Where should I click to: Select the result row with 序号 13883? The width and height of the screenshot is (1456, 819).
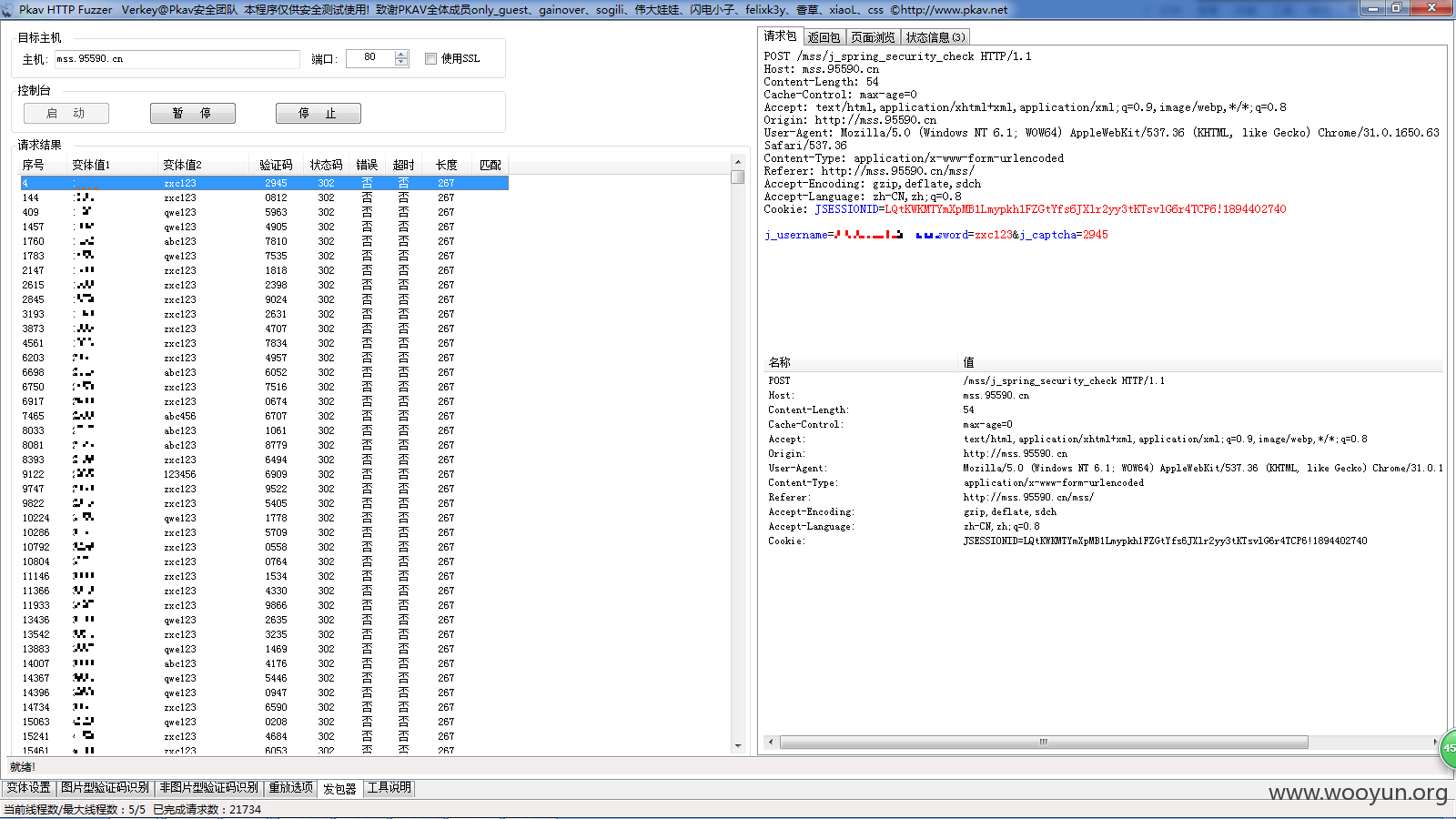264,649
